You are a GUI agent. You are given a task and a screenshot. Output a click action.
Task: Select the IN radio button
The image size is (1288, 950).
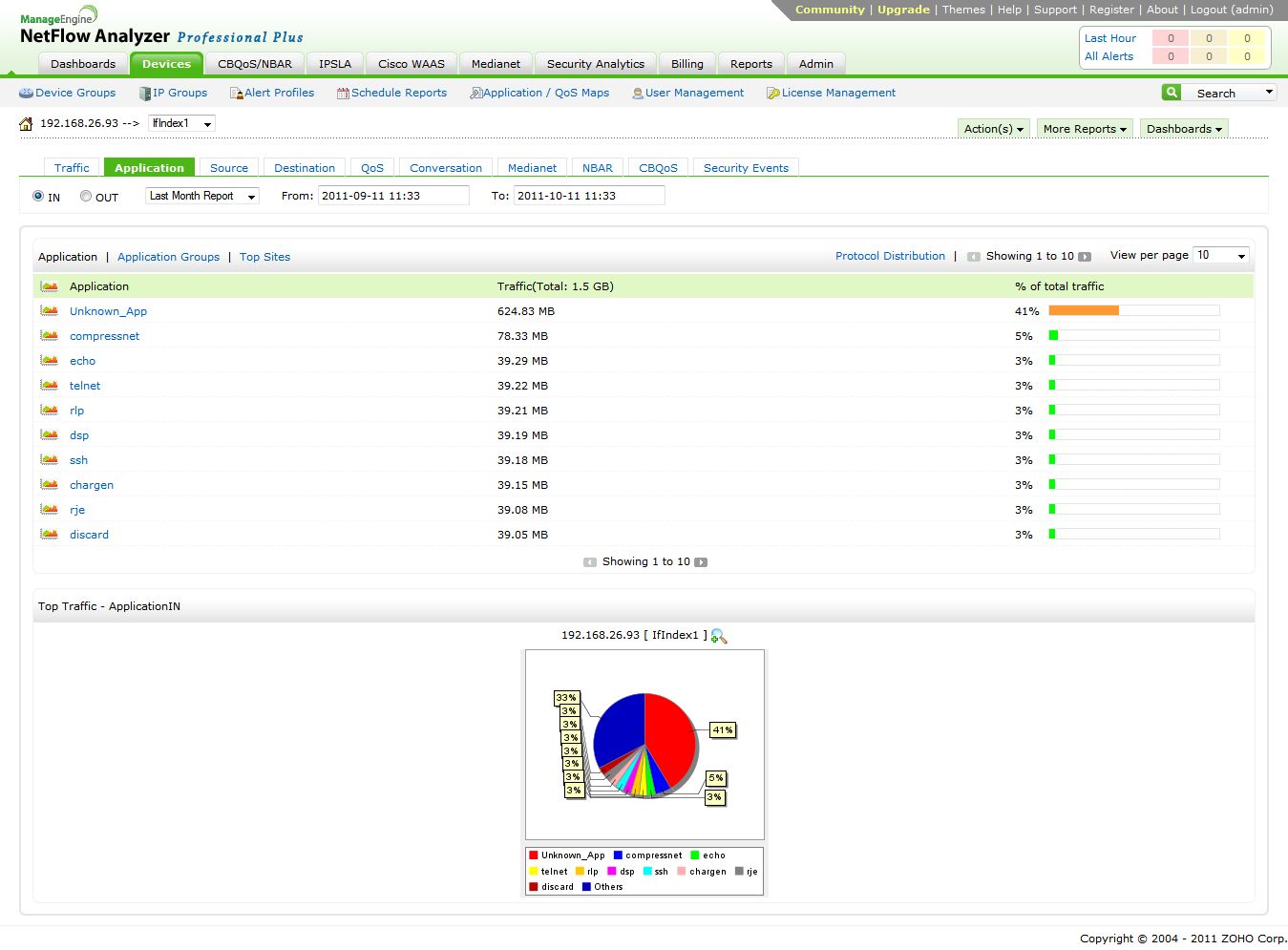[x=38, y=196]
